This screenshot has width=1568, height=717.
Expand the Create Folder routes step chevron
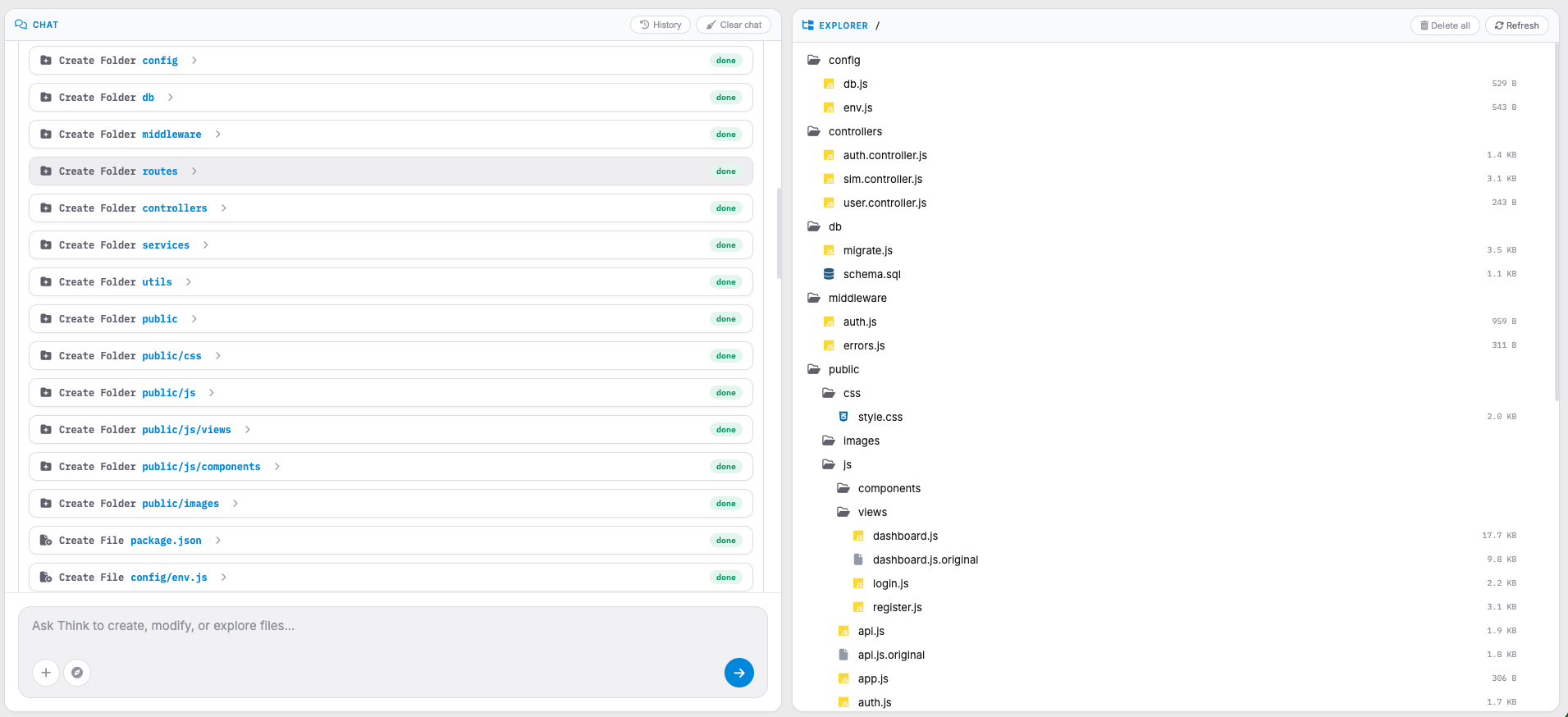point(194,171)
